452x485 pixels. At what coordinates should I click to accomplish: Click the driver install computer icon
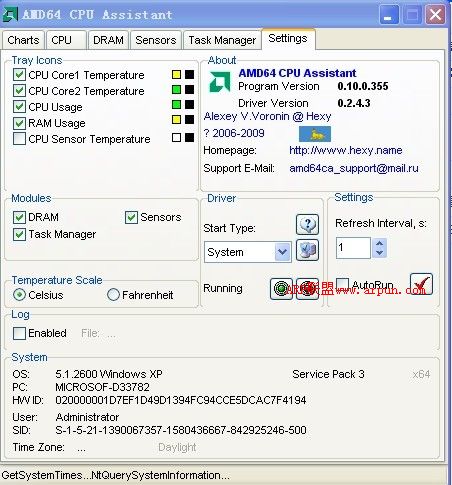(x=307, y=250)
